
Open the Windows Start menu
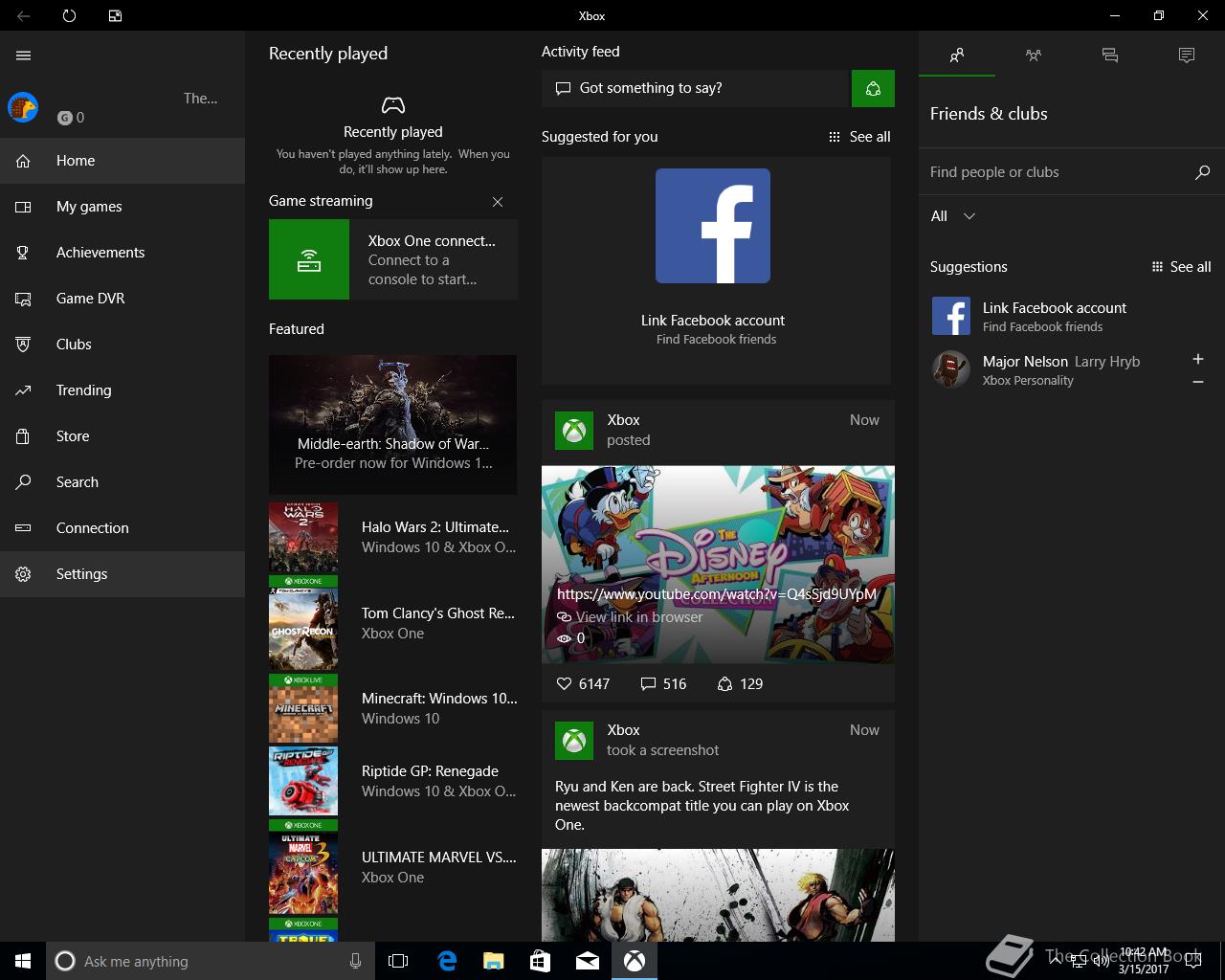pos(23,961)
